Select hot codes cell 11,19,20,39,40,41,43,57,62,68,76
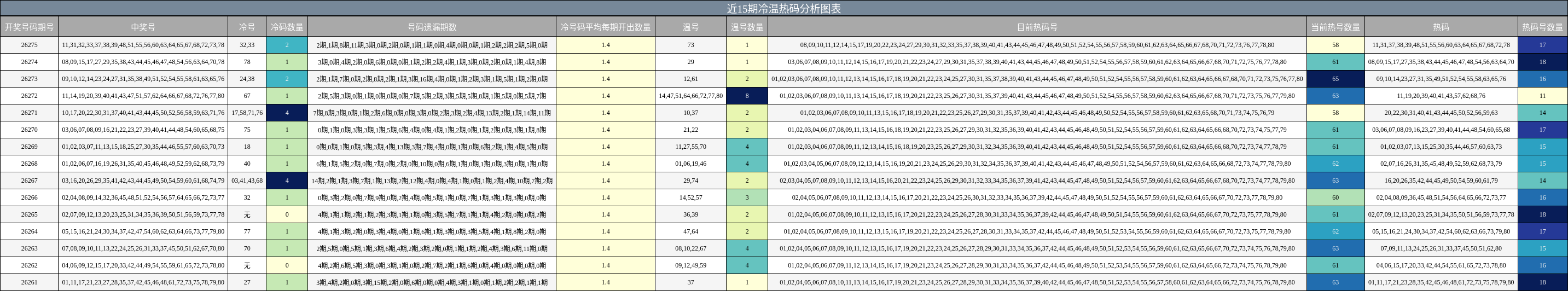Viewport: 1568px width, 291px height. [x=1441, y=96]
